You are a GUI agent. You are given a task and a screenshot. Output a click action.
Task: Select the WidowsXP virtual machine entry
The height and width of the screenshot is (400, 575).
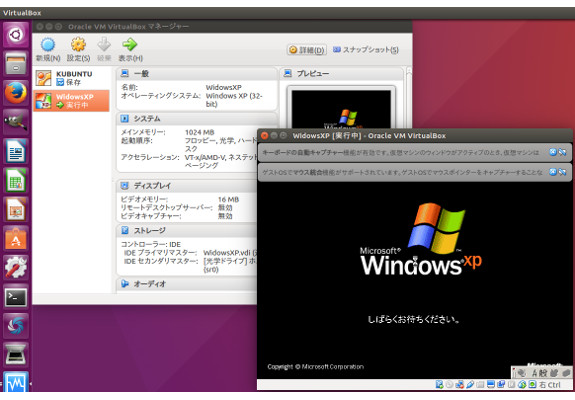pyautogui.click(x=71, y=100)
